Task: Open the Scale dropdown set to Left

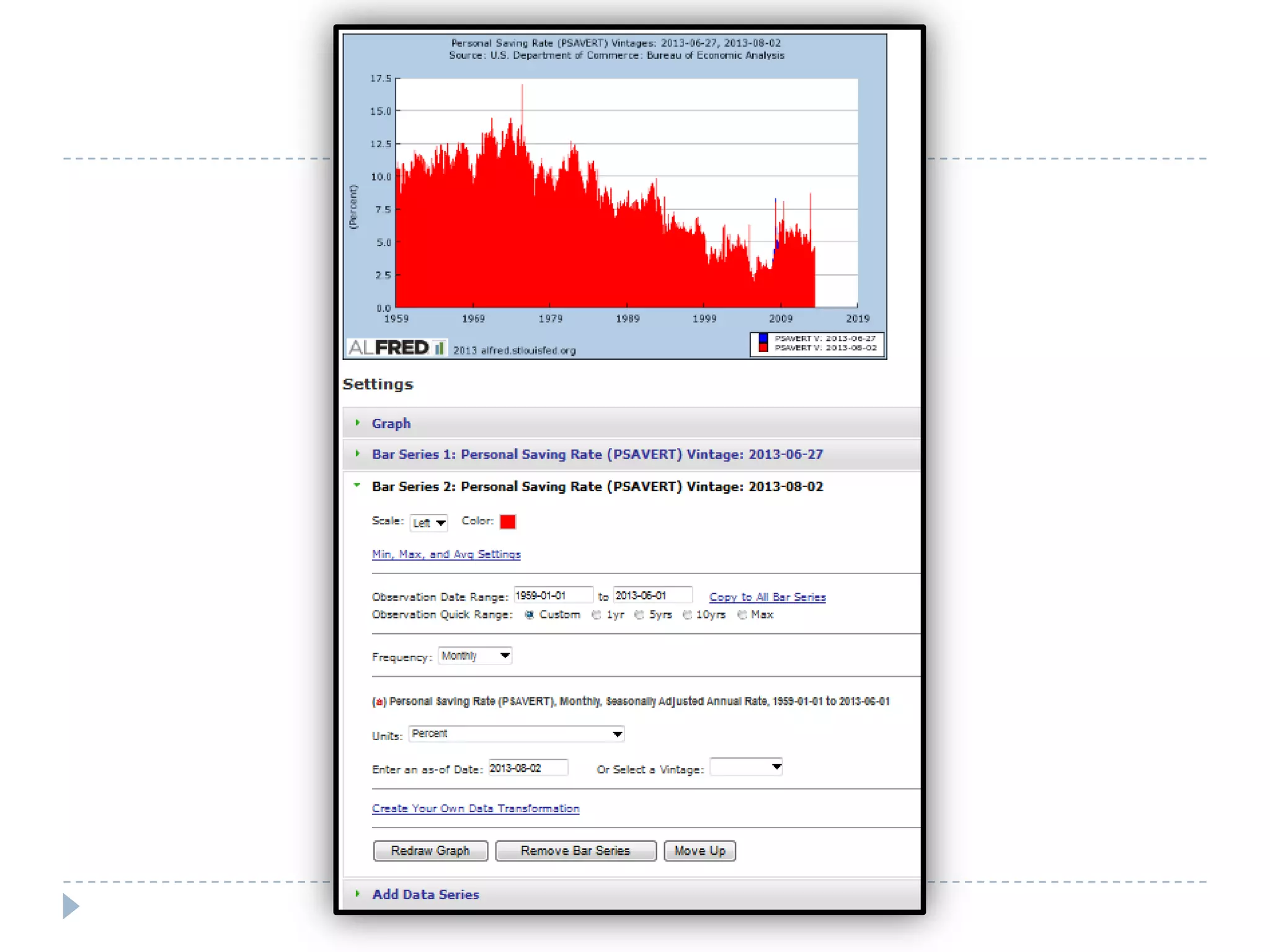Action: [429, 523]
